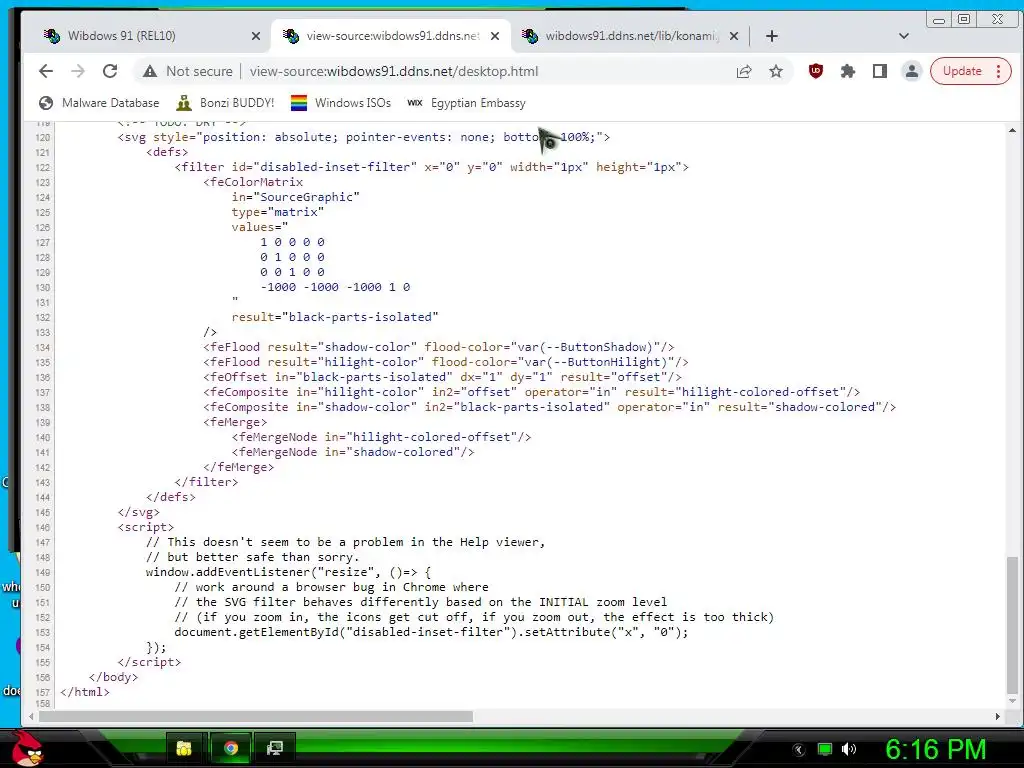This screenshot has height=768, width=1024.
Task: Click the WIX Egyptian Embassy favicon
Action: click(415, 103)
